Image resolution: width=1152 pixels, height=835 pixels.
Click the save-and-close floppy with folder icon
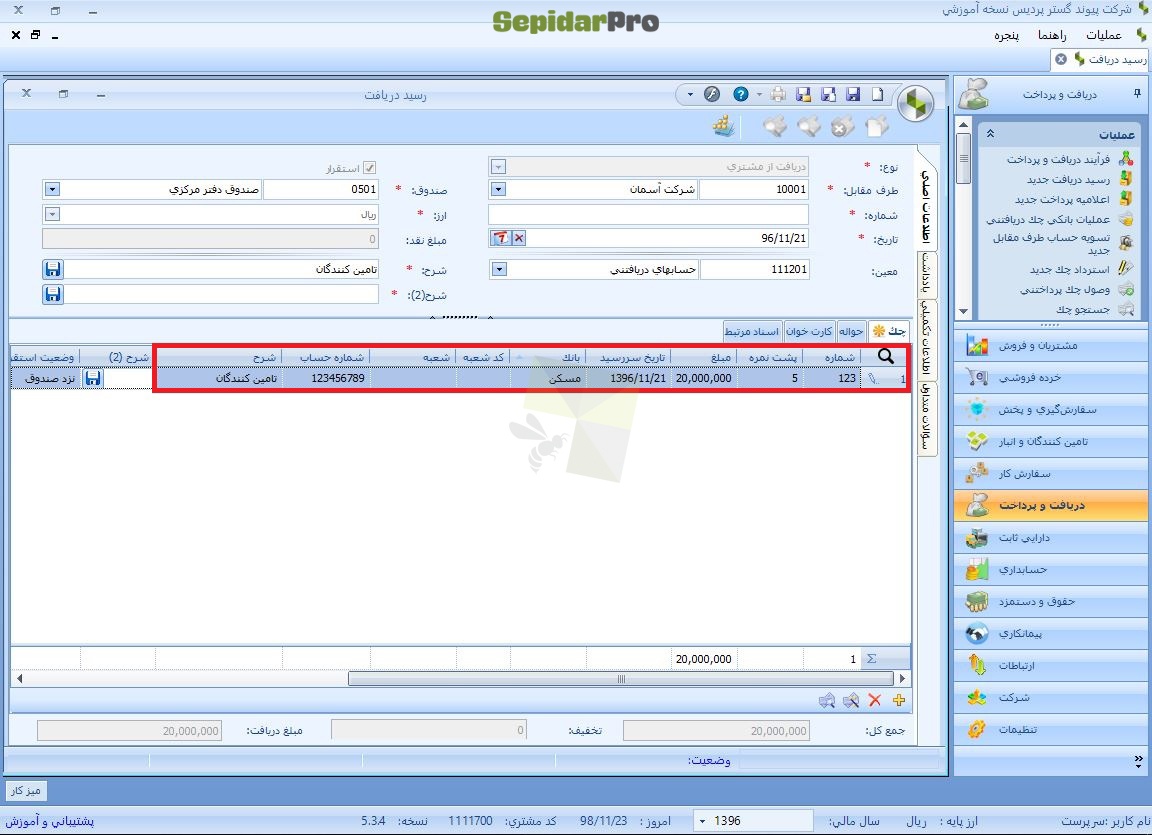tap(803, 94)
